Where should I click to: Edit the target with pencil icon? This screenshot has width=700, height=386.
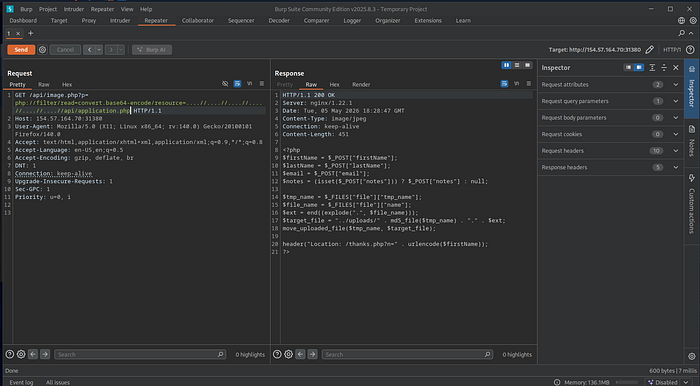(x=650, y=50)
